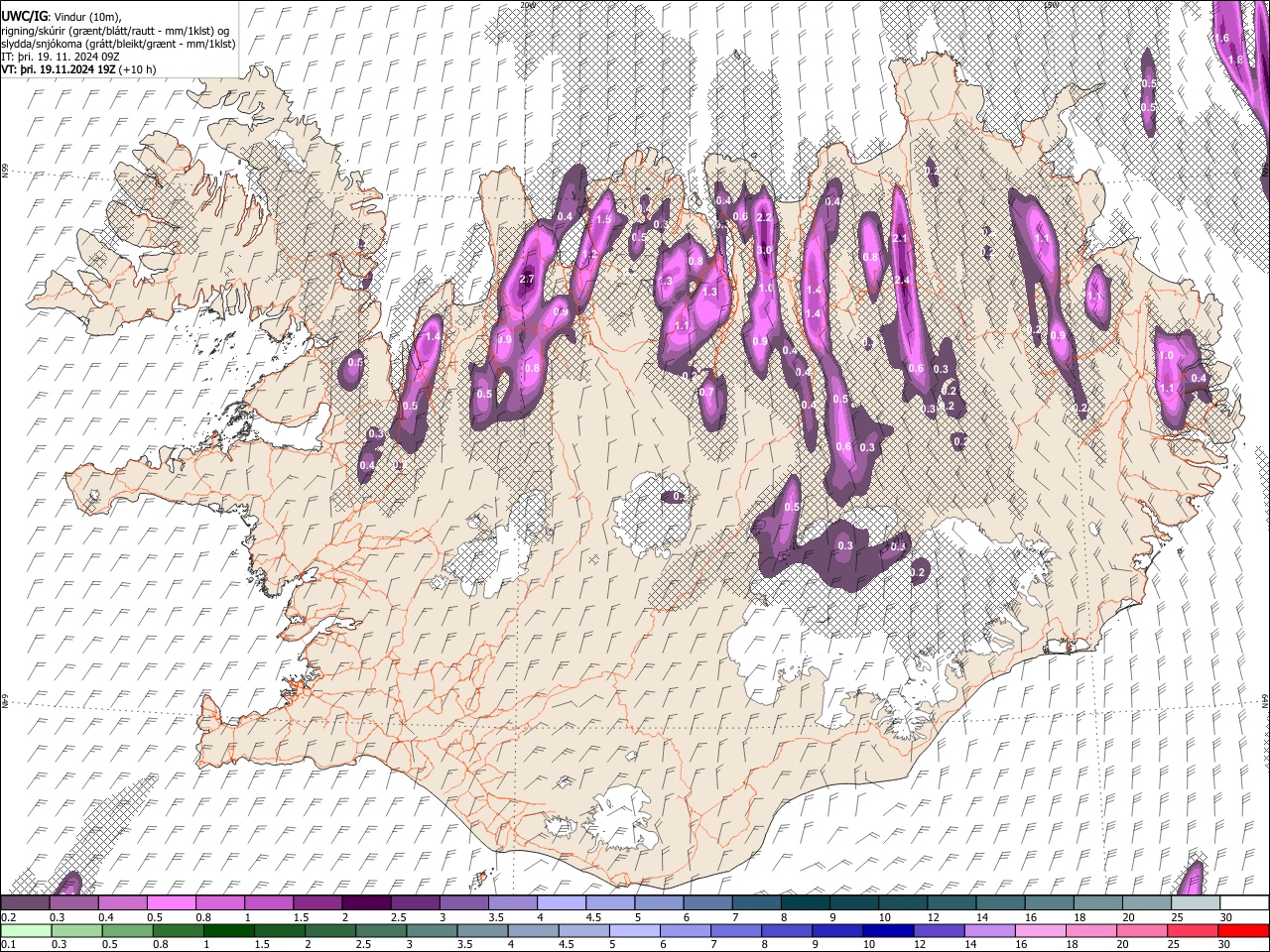Click the snow scale swatch between 4 and 4.5
The height and width of the screenshot is (952, 1270).
point(562,902)
